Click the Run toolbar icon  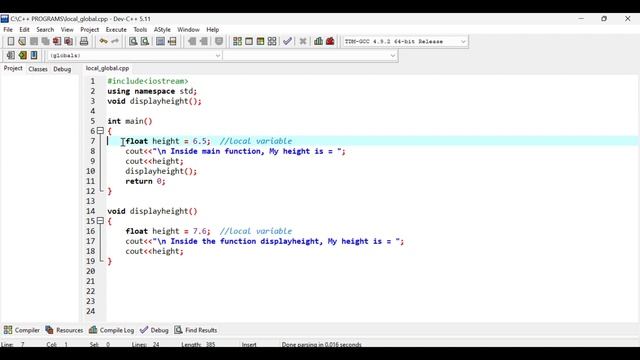(249, 41)
